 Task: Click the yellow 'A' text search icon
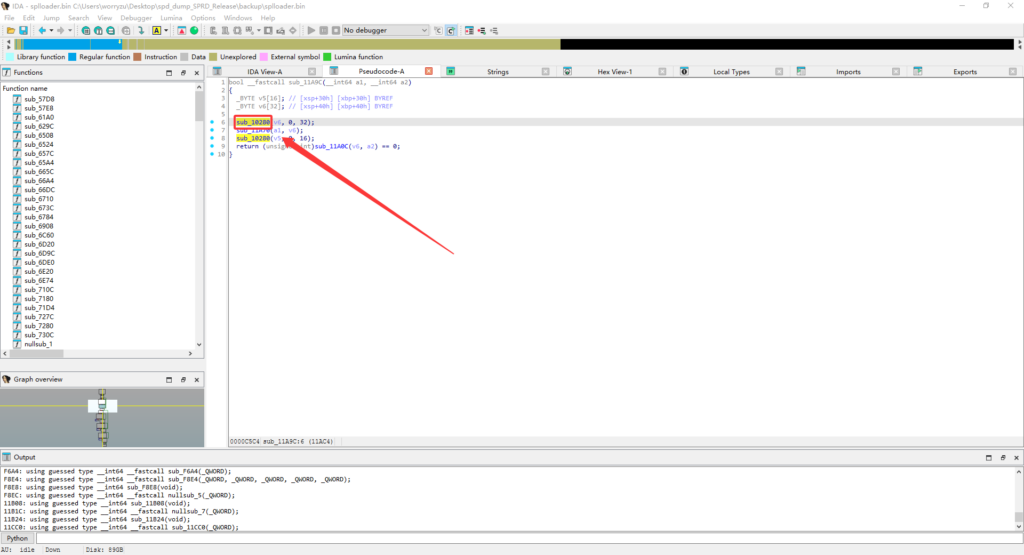[157, 31]
